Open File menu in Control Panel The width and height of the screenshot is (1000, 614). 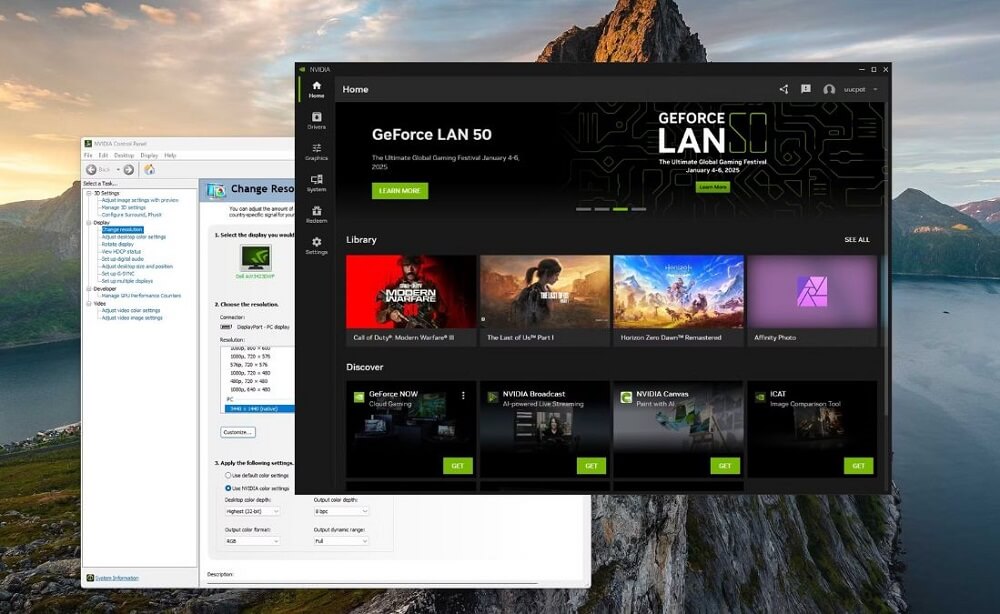[x=89, y=156]
